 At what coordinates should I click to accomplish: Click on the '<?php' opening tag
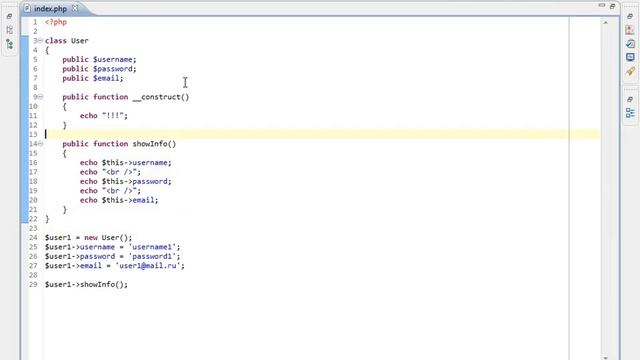tap(56, 22)
